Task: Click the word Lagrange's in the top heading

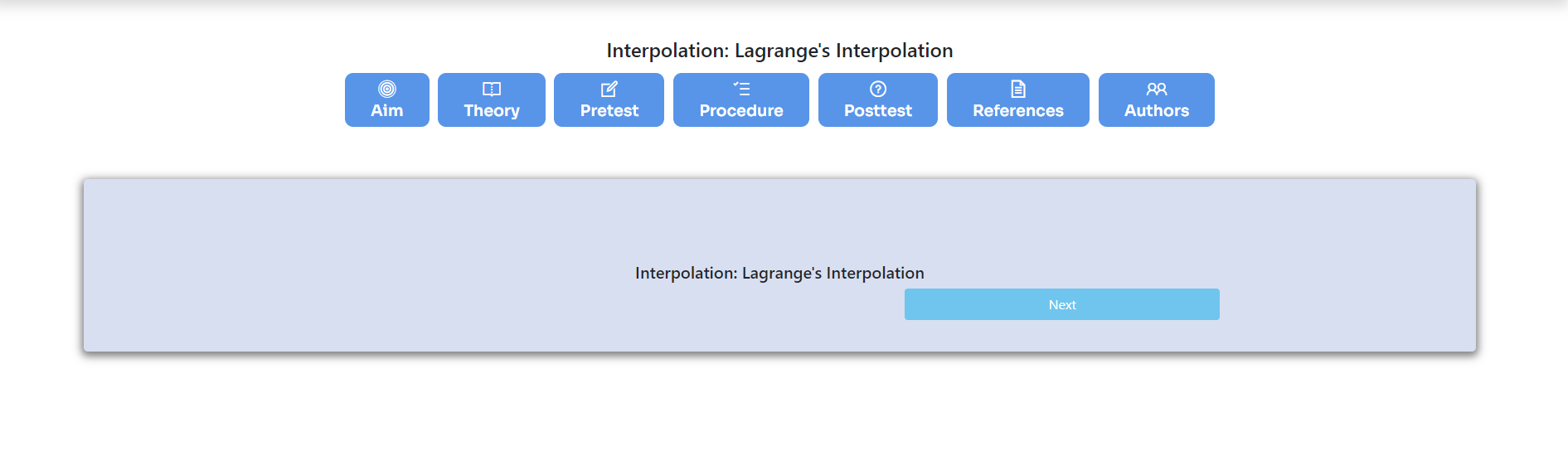Action: point(782,51)
